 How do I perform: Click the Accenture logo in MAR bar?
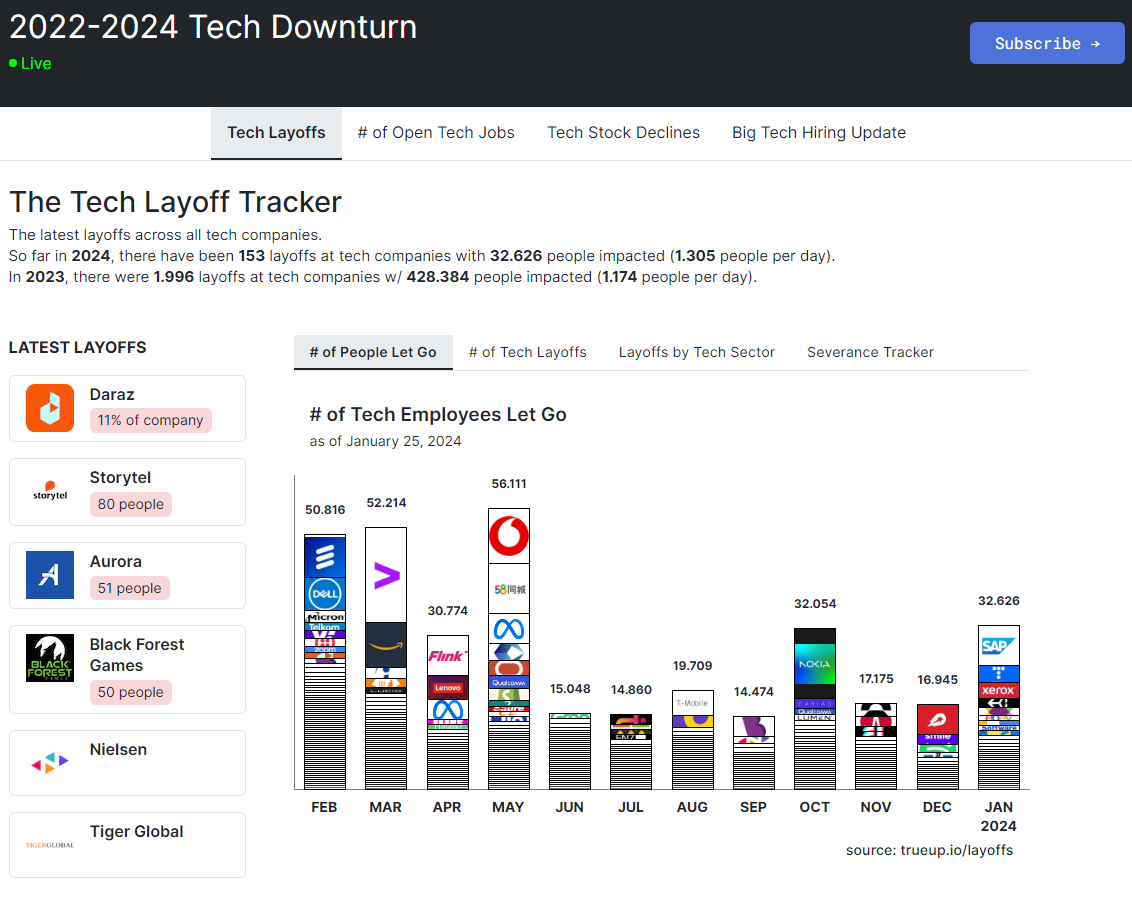pyautogui.click(x=386, y=575)
